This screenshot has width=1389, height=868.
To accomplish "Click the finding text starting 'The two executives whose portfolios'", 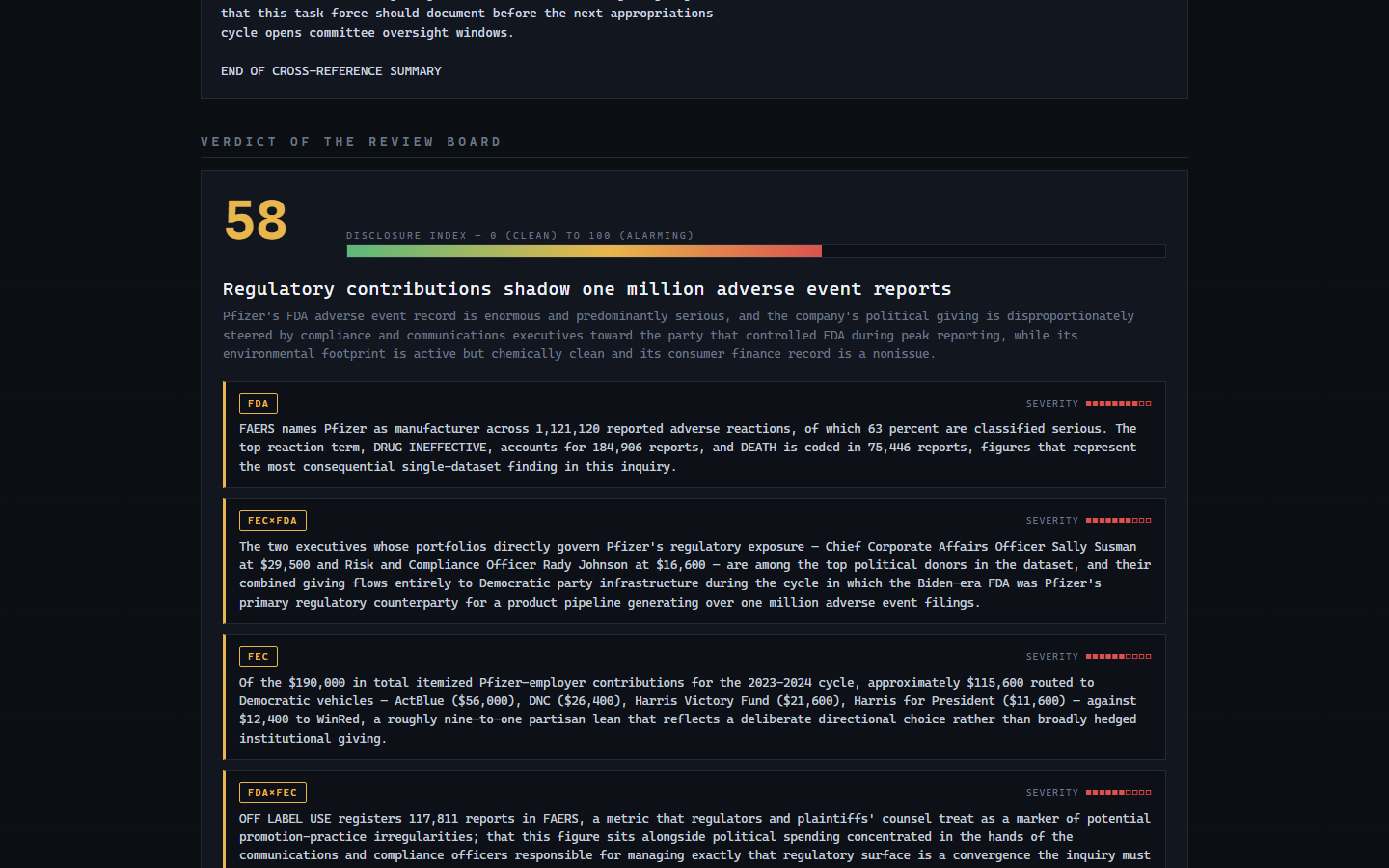I will pos(694,575).
